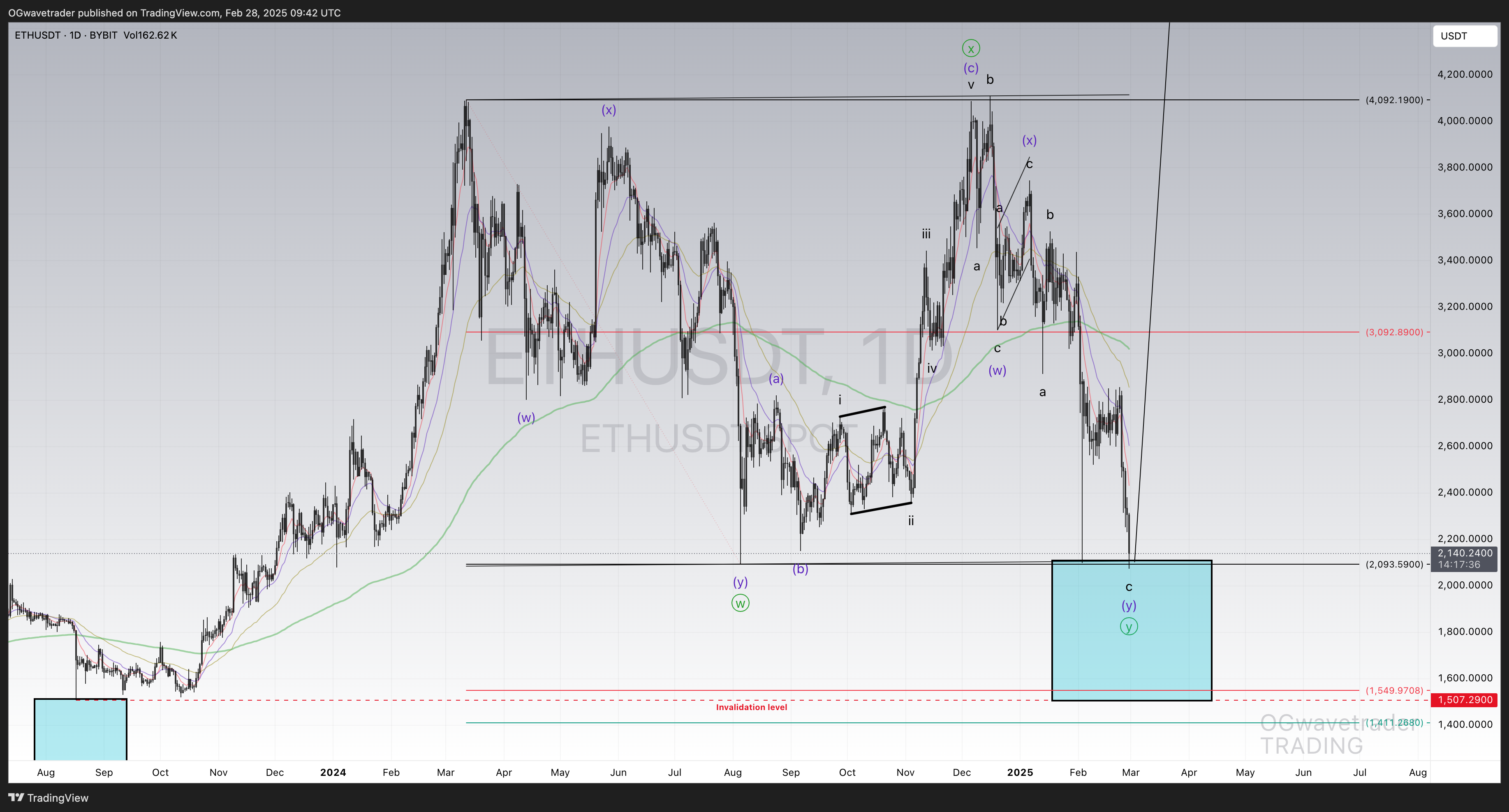This screenshot has height=812, width=1509.
Task: Click the 3,200.0000 price axis label
Action: (1465, 306)
